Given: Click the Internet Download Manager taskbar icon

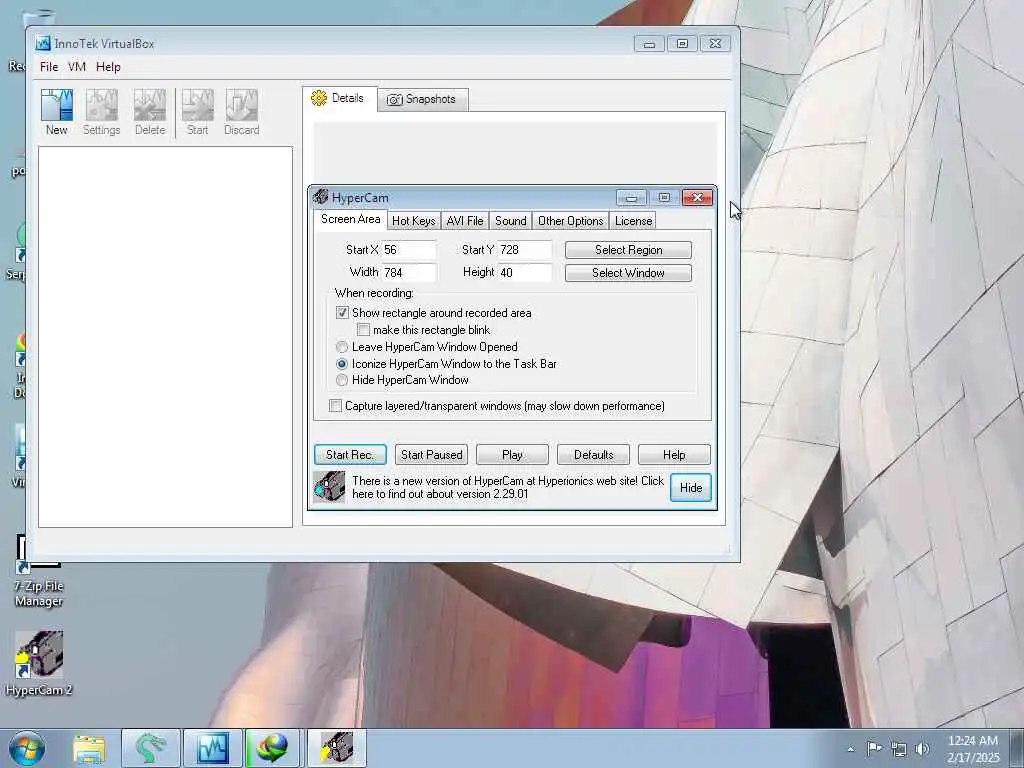Looking at the screenshot, I should (x=273, y=748).
